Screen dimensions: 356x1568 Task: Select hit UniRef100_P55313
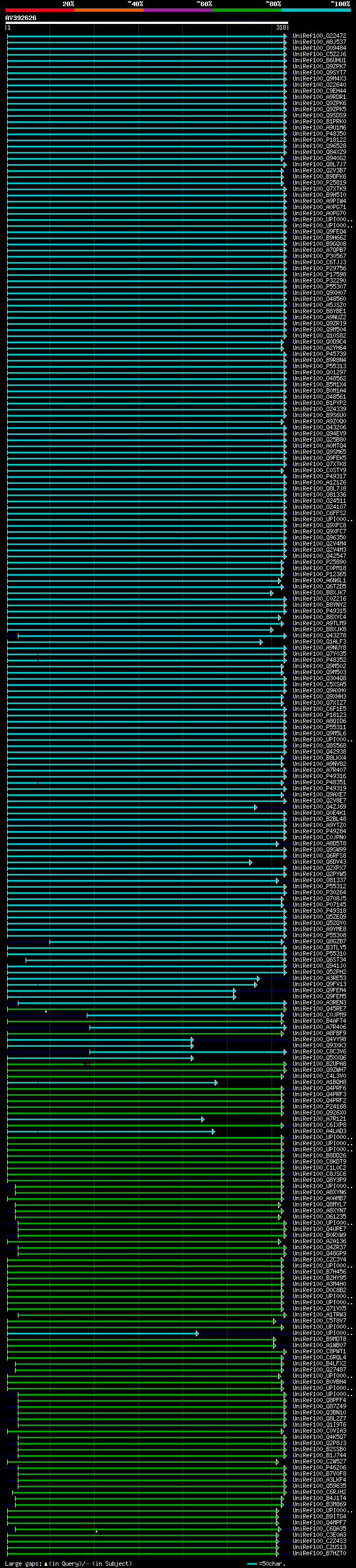coord(319,367)
